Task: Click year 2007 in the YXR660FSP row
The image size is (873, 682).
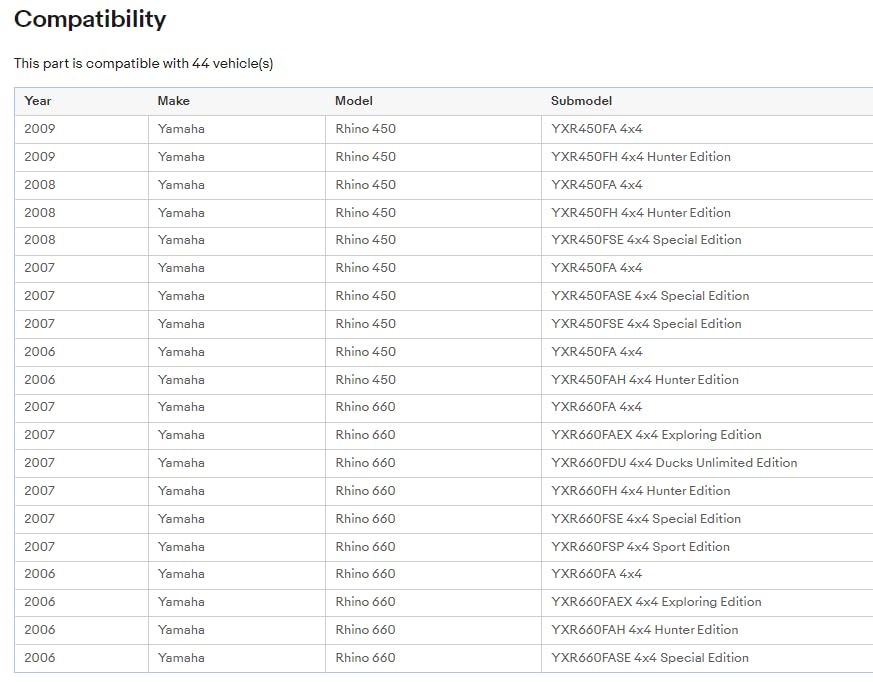Action: pos(40,546)
